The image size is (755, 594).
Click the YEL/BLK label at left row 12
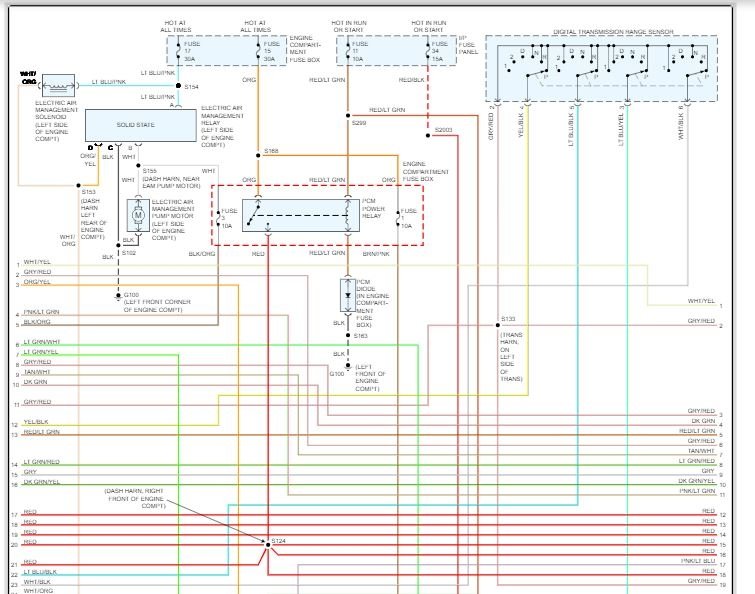tap(36, 422)
